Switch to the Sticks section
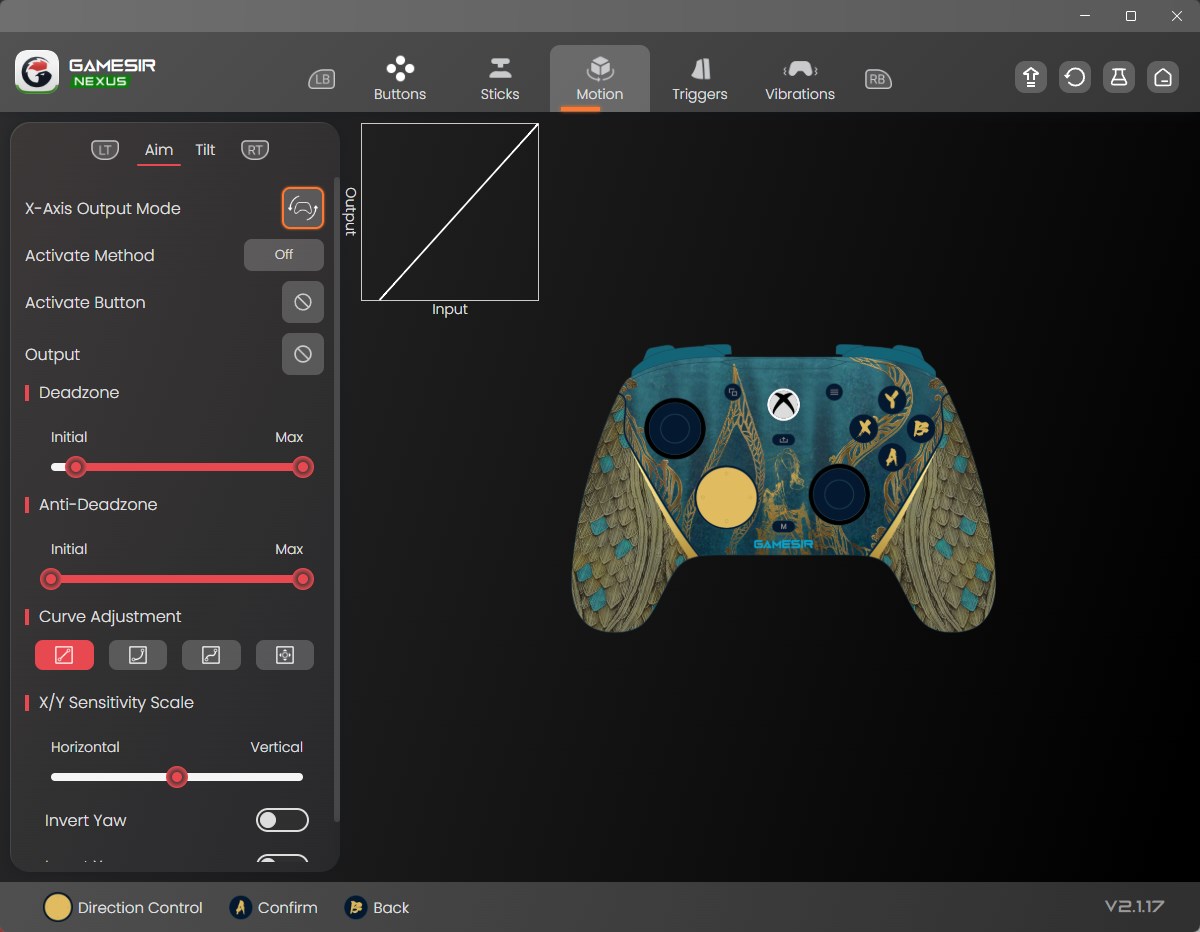Viewport: 1200px width, 932px height. pyautogui.click(x=499, y=78)
